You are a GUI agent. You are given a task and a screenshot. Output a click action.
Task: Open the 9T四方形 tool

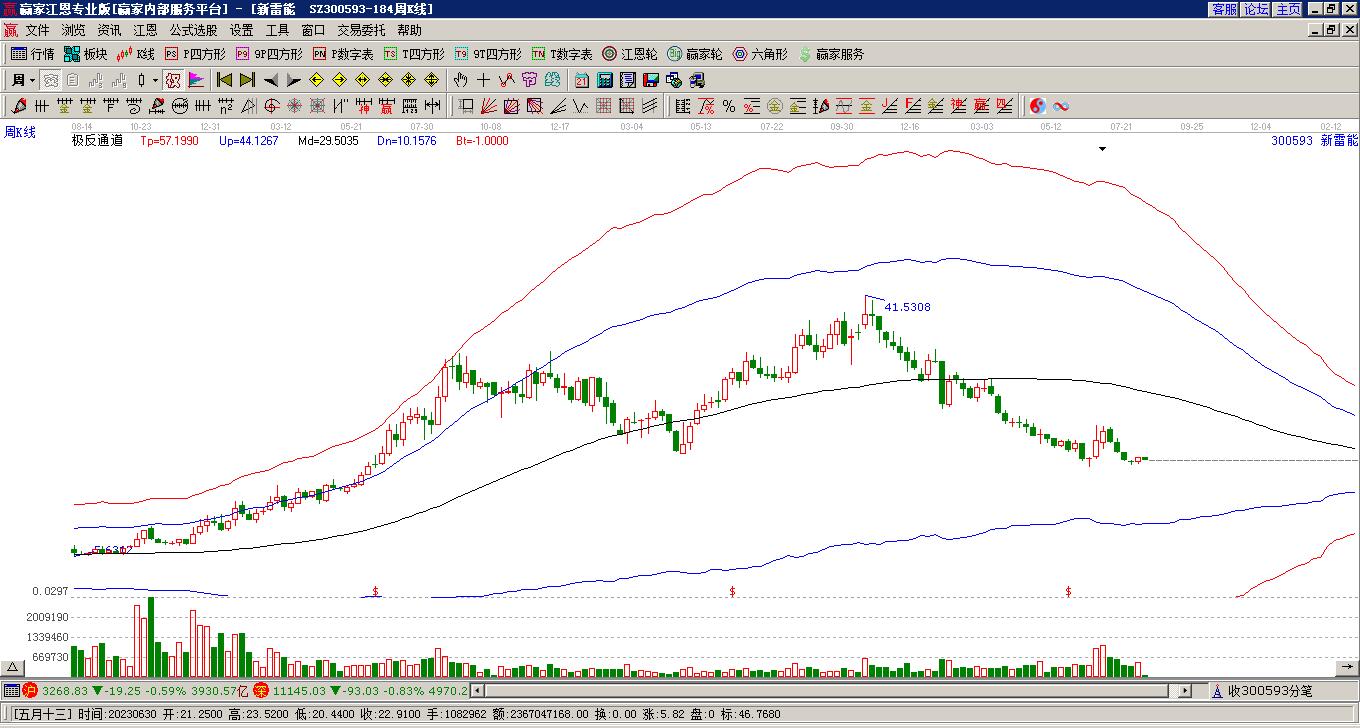coord(488,54)
